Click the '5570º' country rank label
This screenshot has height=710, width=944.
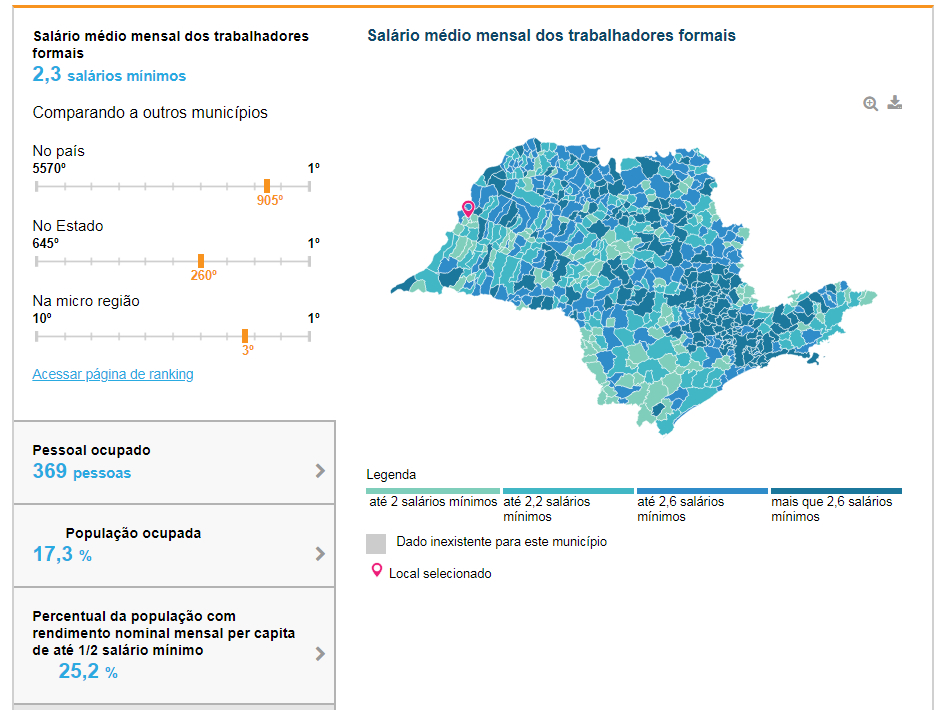coord(49,168)
